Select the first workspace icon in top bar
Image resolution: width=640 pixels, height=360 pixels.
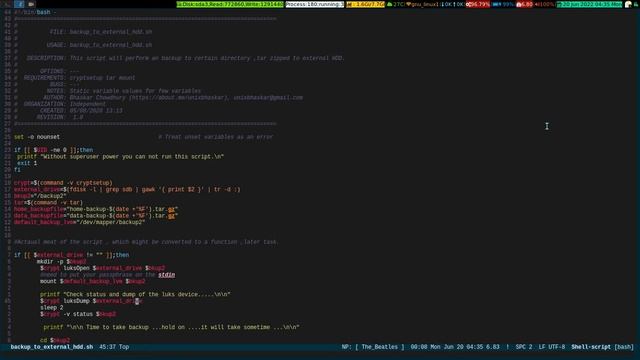tap(7, 4)
